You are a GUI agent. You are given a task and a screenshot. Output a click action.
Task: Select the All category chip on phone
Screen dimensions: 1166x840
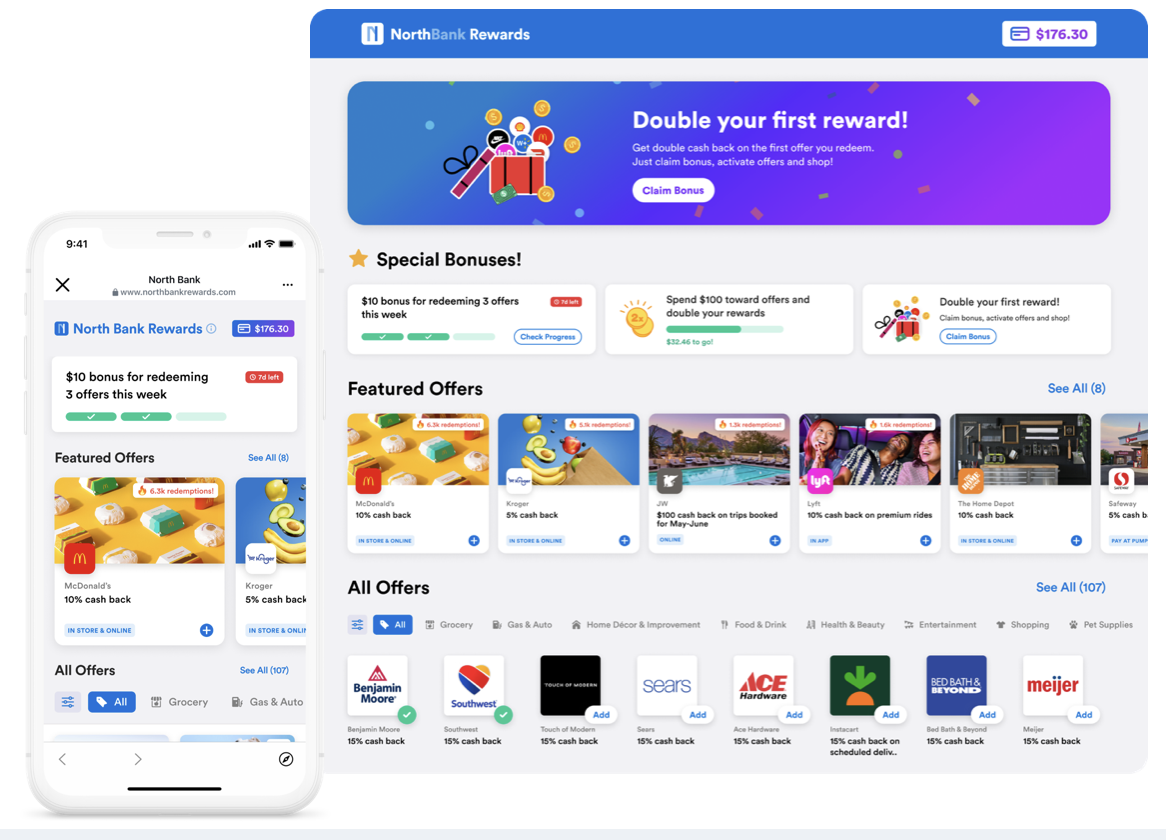pyautogui.click(x=112, y=702)
